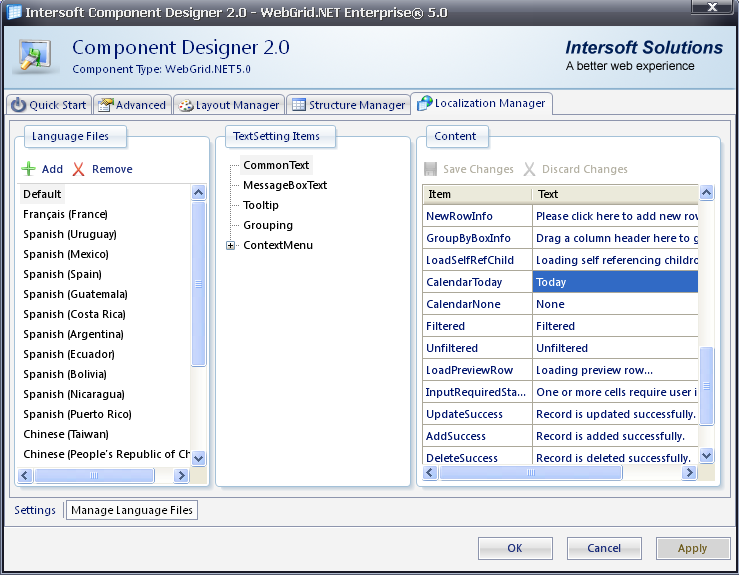This screenshot has width=739, height=575.
Task: Click the Text column header
Action: (616, 194)
